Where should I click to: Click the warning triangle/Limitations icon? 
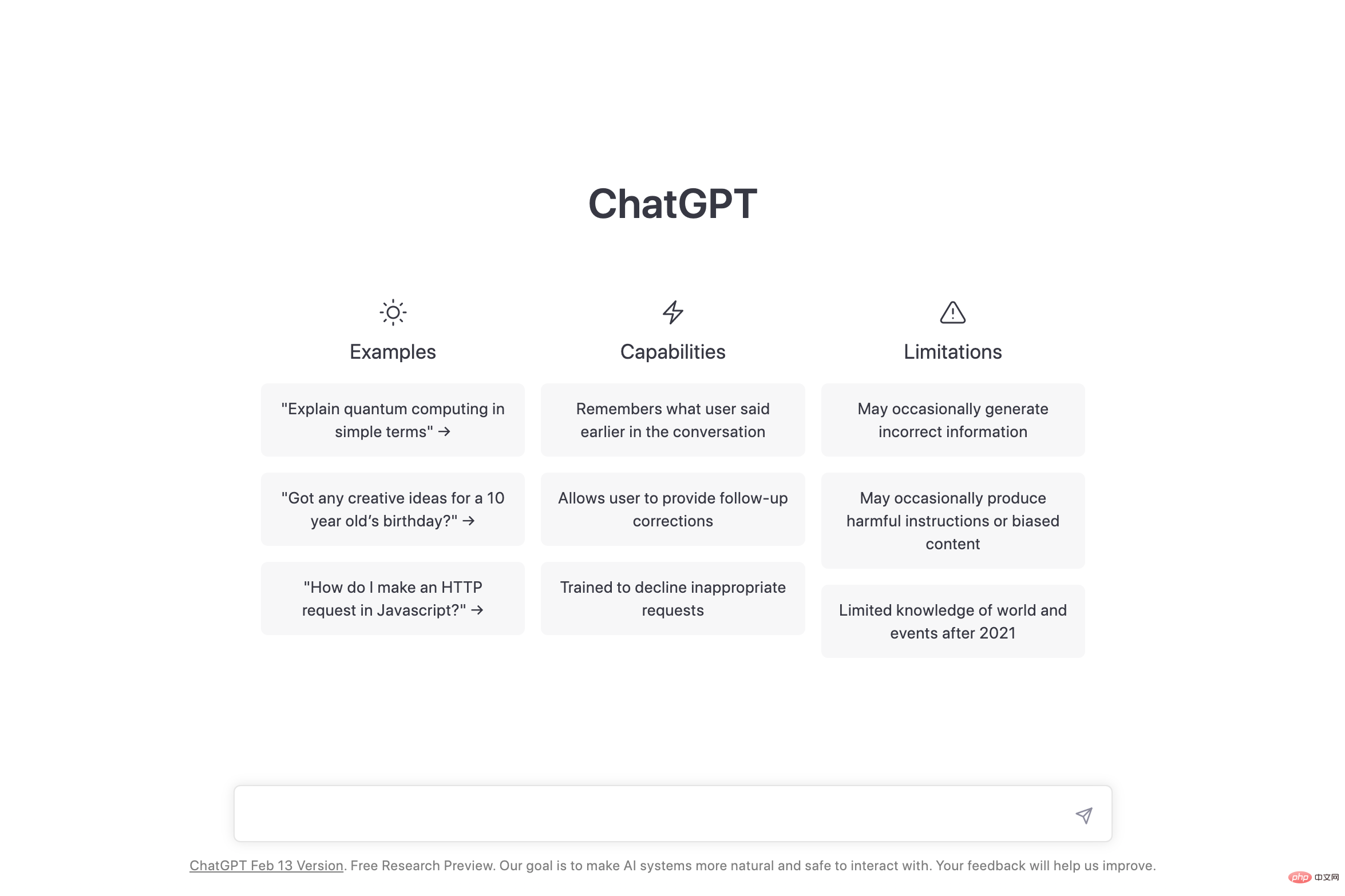click(952, 311)
